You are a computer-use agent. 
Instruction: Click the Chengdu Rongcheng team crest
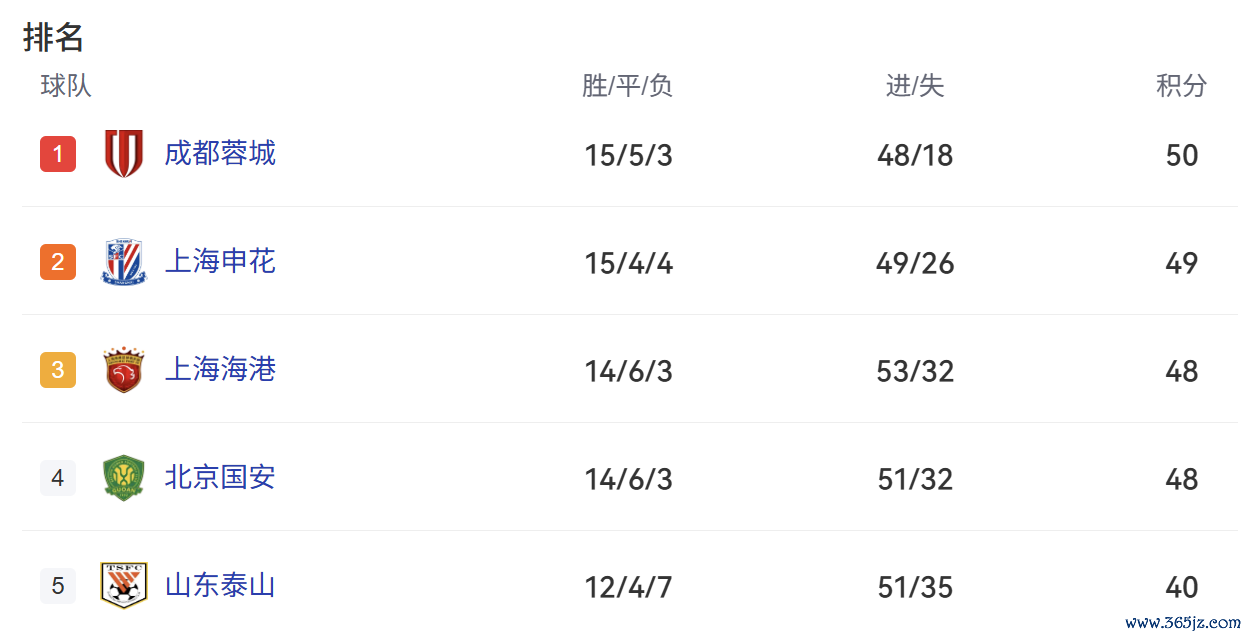coord(124,154)
